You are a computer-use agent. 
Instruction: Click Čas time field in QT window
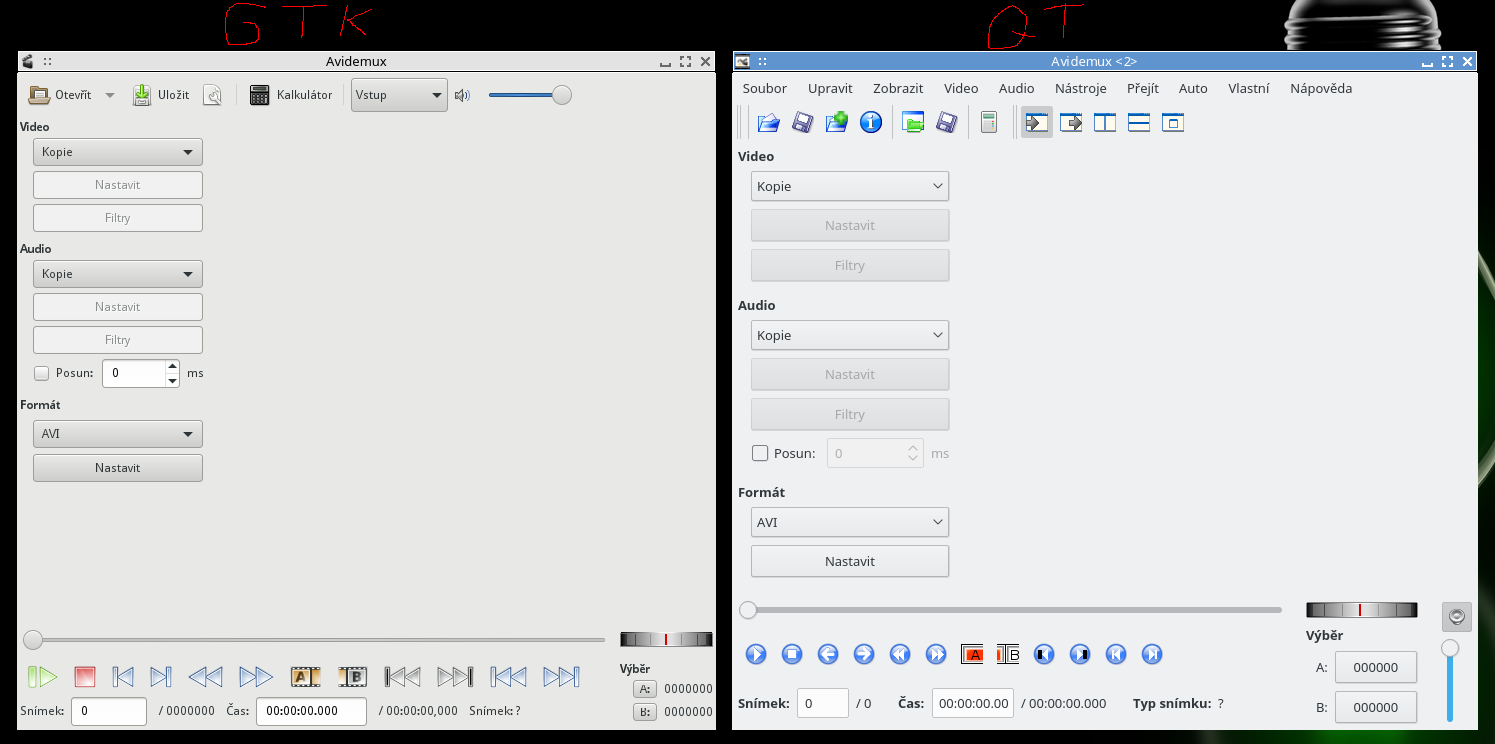(973, 703)
